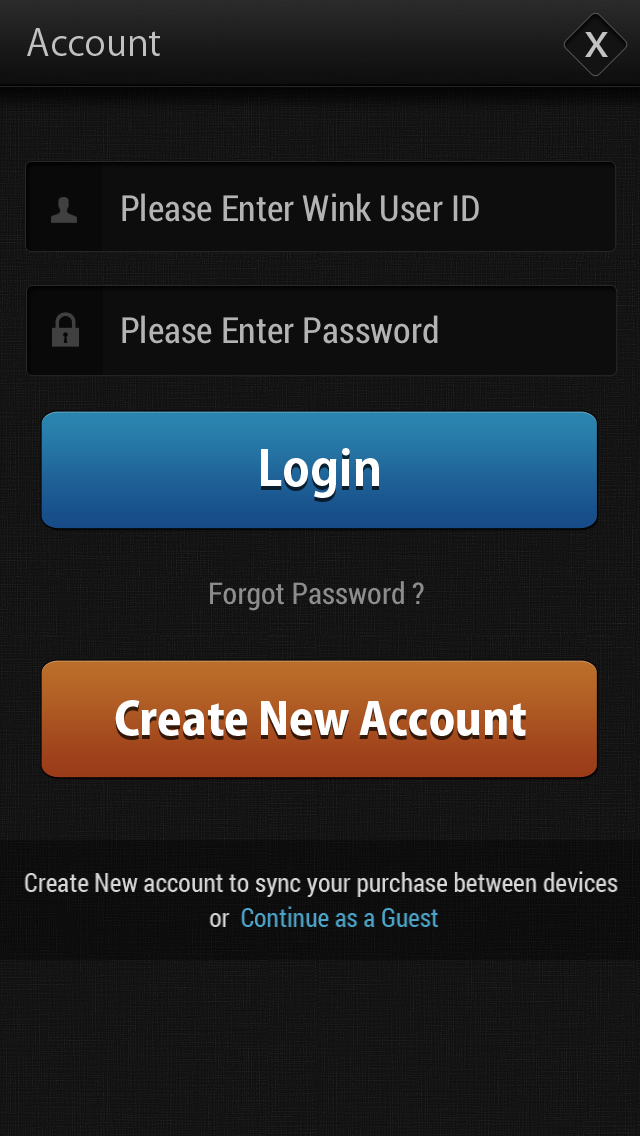640x1136 pixels.
Task: Recover credentials via Forgot Password ?
Action: [316, 594]
